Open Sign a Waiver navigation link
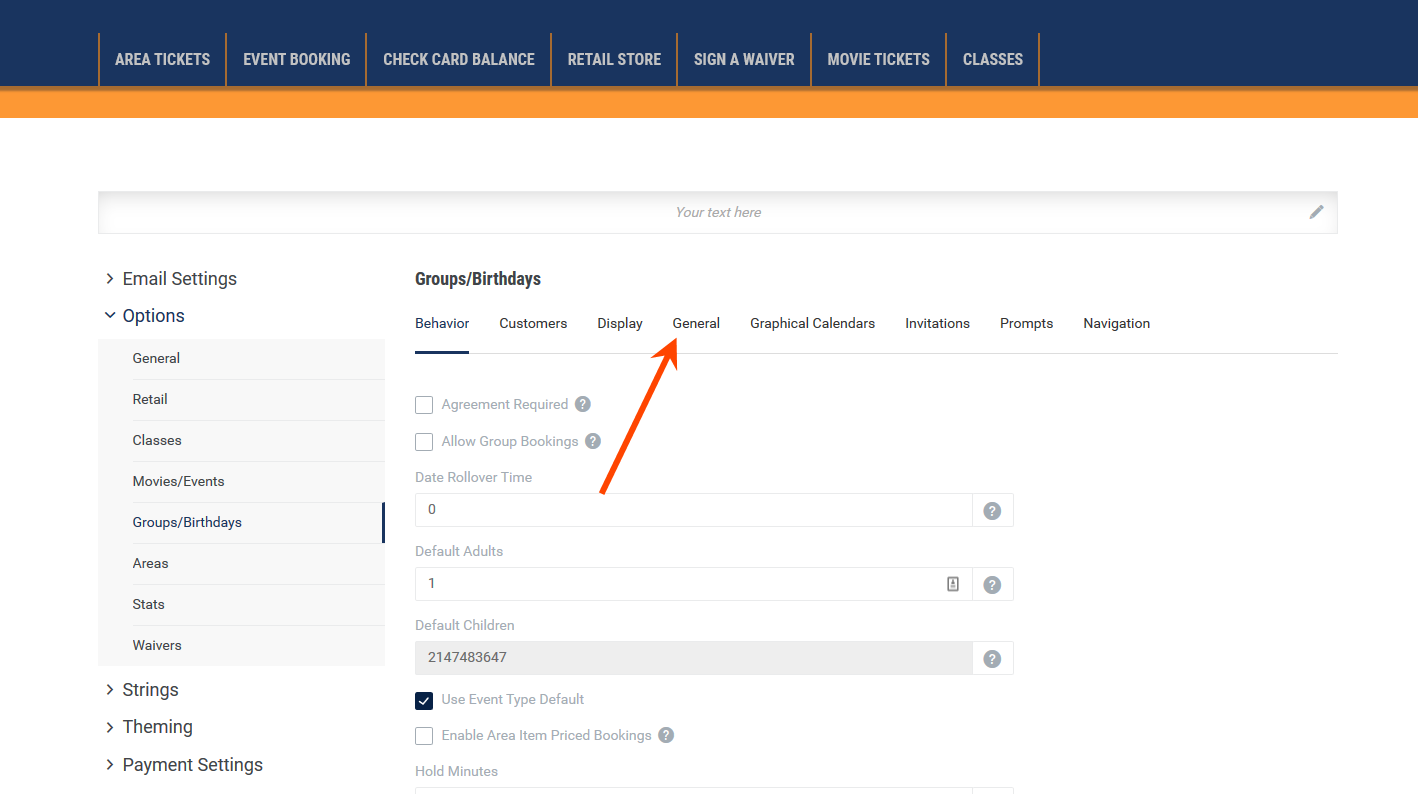The width and height of the screenshot is (1418, 794). click(x=744, y=60)
